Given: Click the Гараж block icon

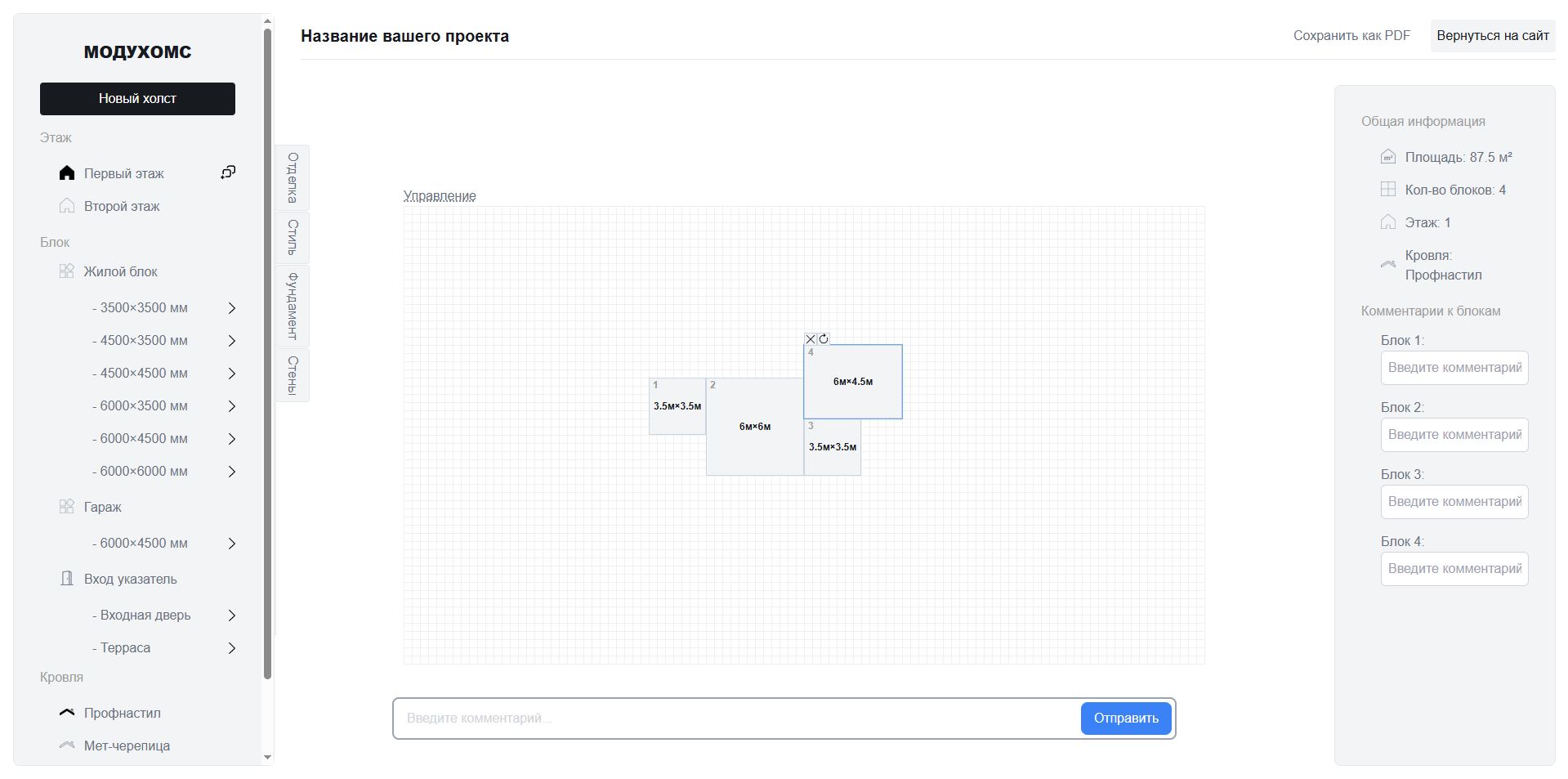Looking at the screenshot, I should (67, 507).
